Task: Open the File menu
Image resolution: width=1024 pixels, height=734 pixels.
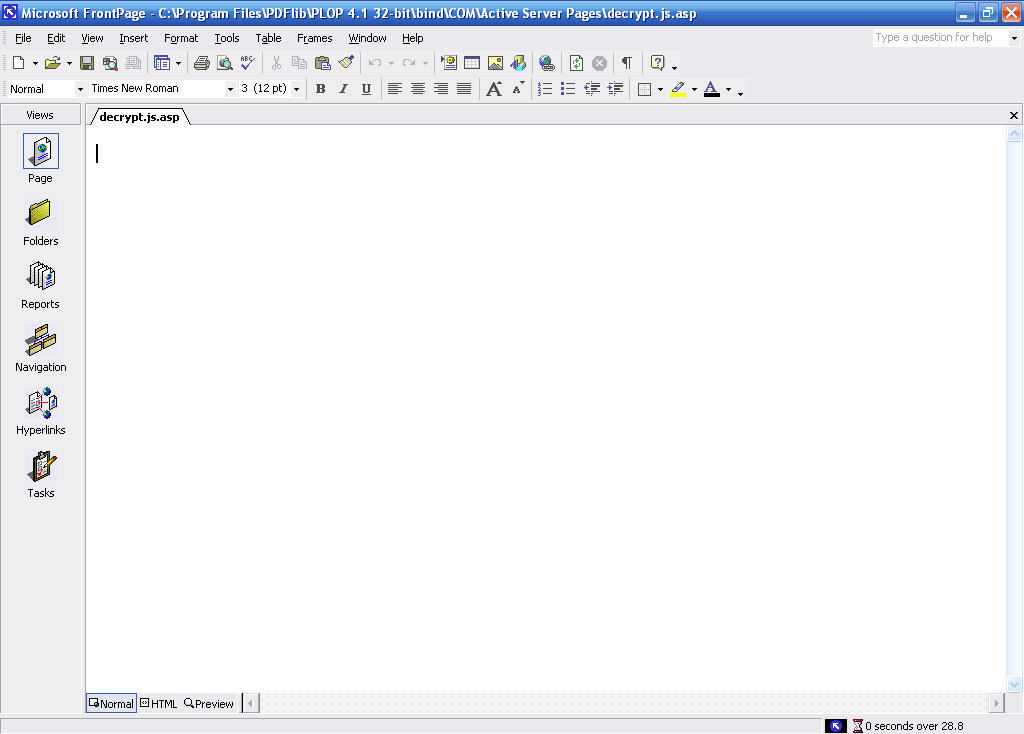Action: click(x=23, y=39)
